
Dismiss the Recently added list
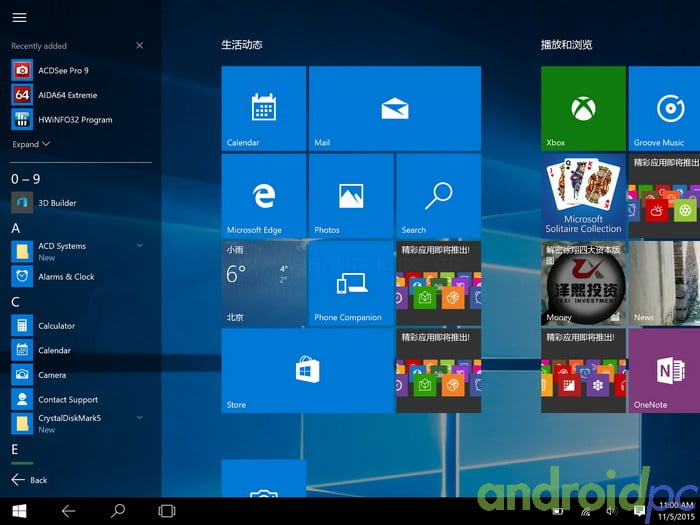(139, 46)
